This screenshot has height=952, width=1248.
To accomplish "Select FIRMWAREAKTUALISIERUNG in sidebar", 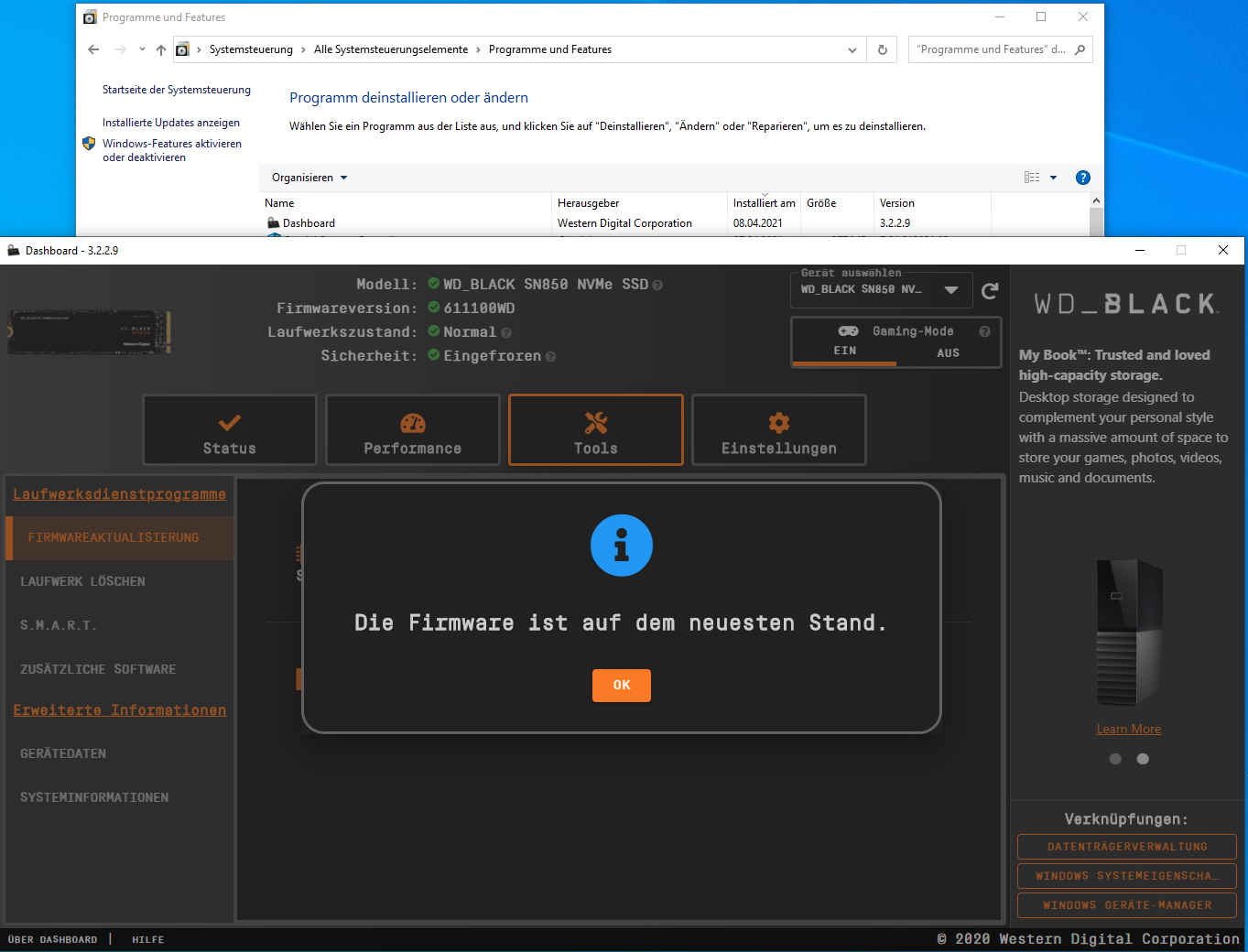I will (120, 538).
